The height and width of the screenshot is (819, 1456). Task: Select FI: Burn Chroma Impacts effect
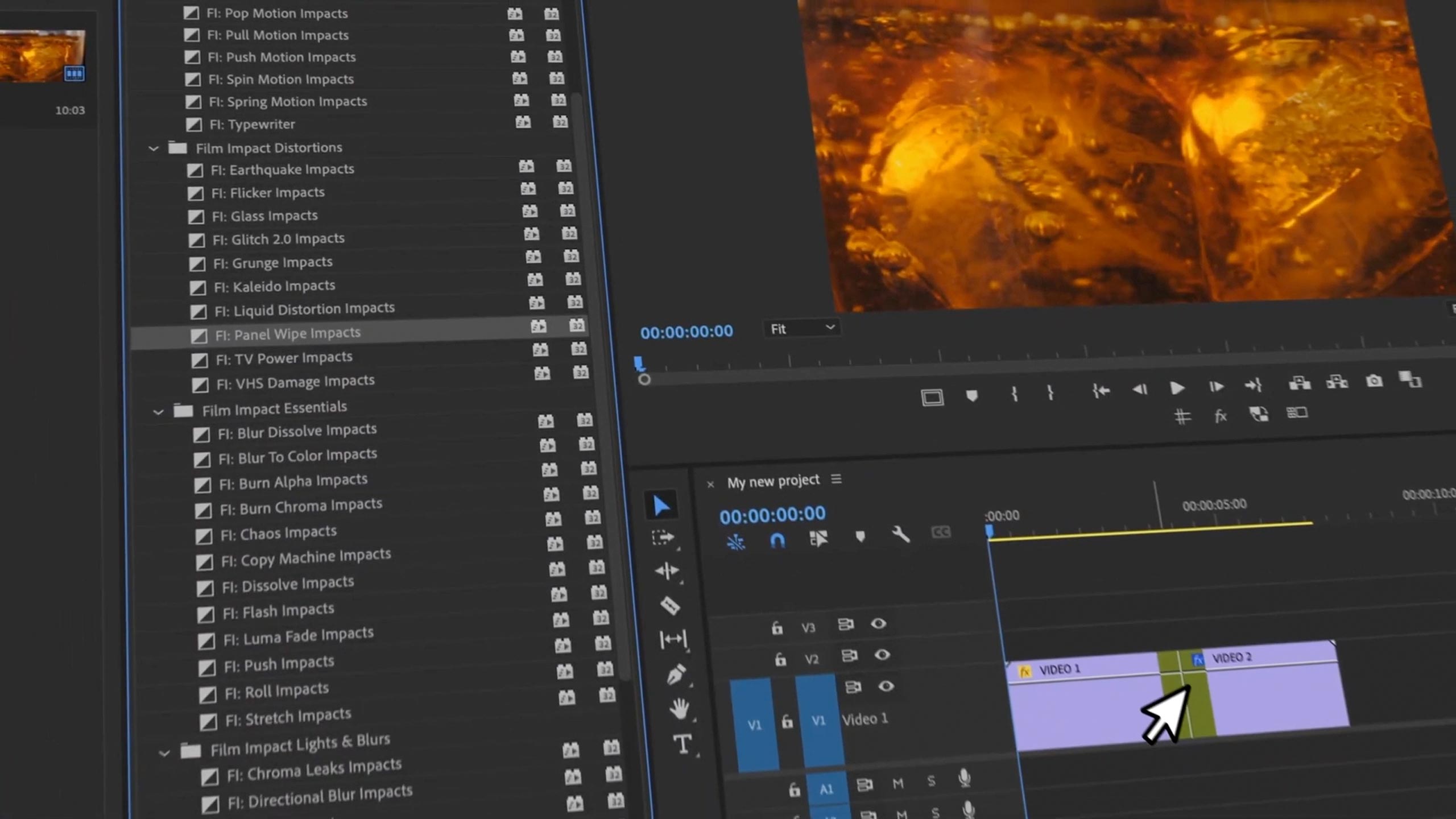301,506
